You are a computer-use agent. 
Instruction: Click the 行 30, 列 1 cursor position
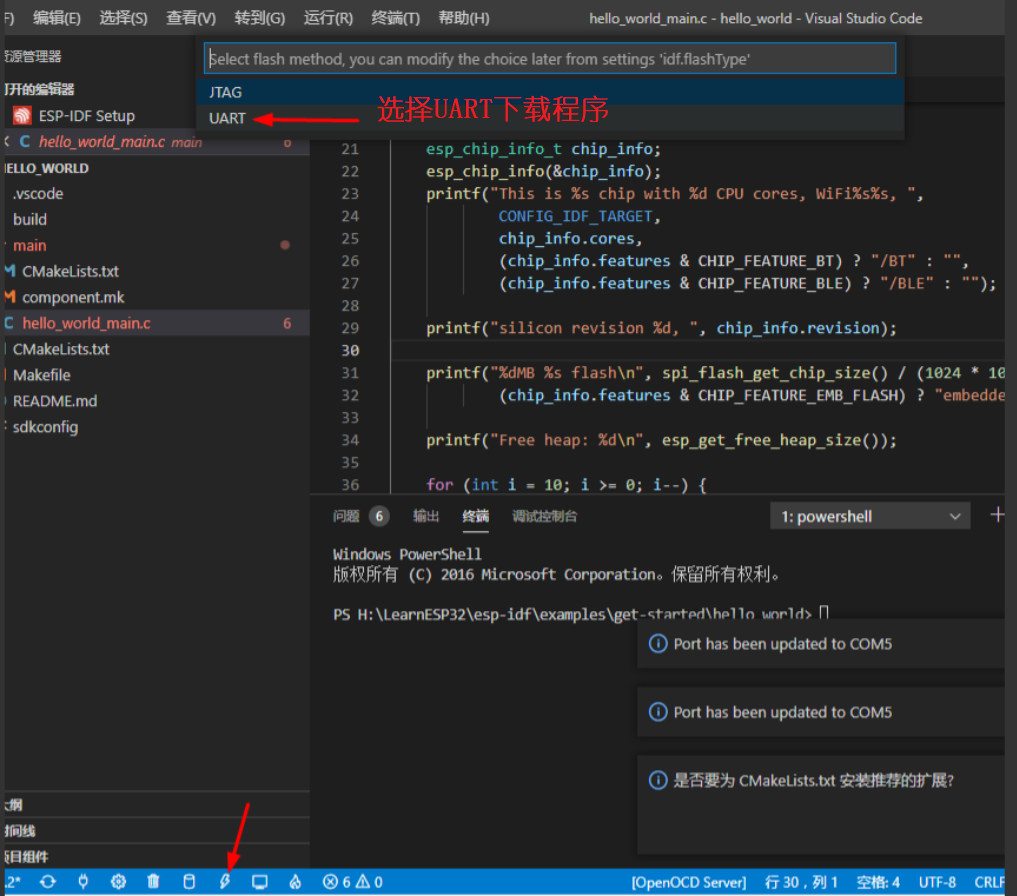(x=801, y=882)
